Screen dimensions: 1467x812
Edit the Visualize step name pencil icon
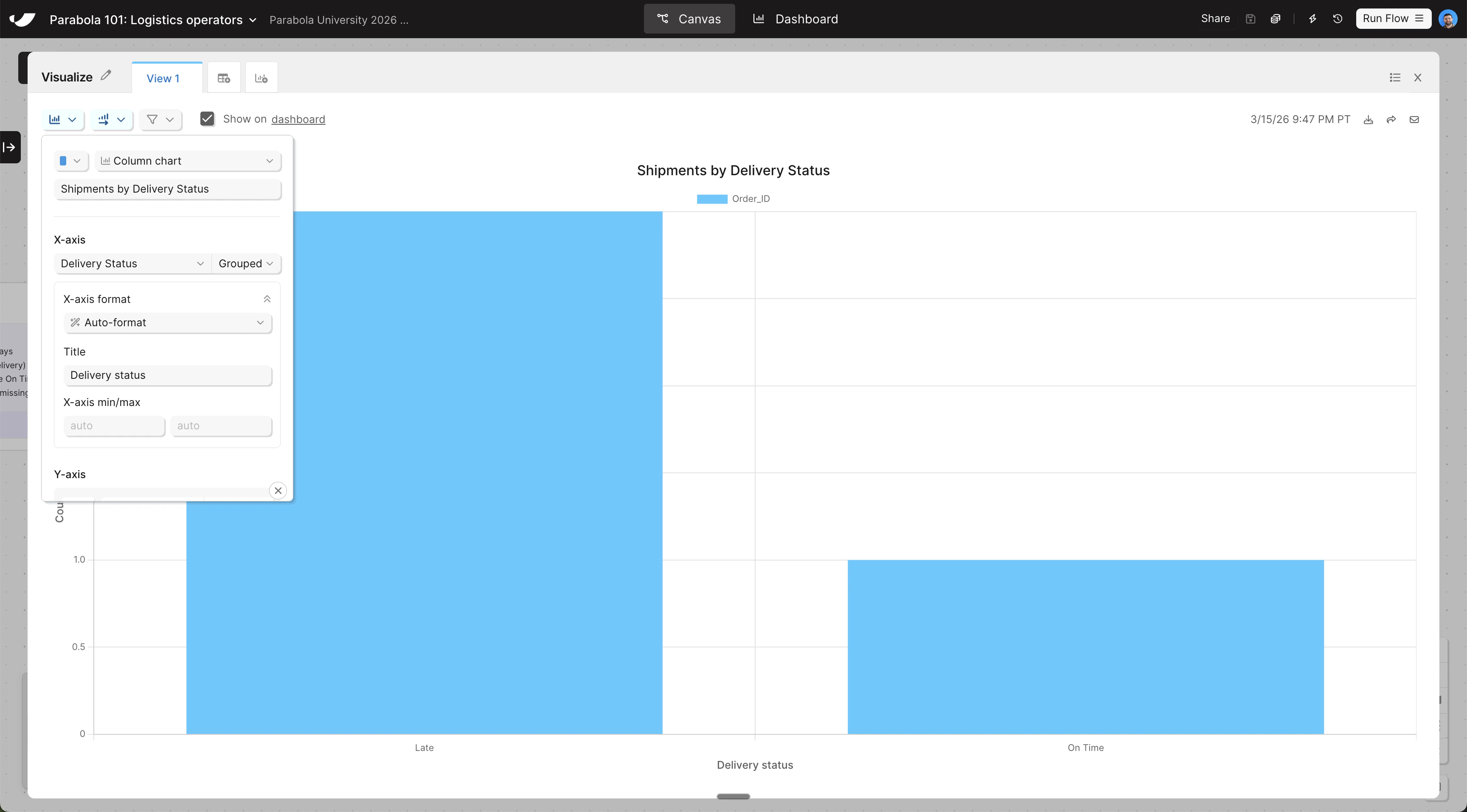pos(106,76)
